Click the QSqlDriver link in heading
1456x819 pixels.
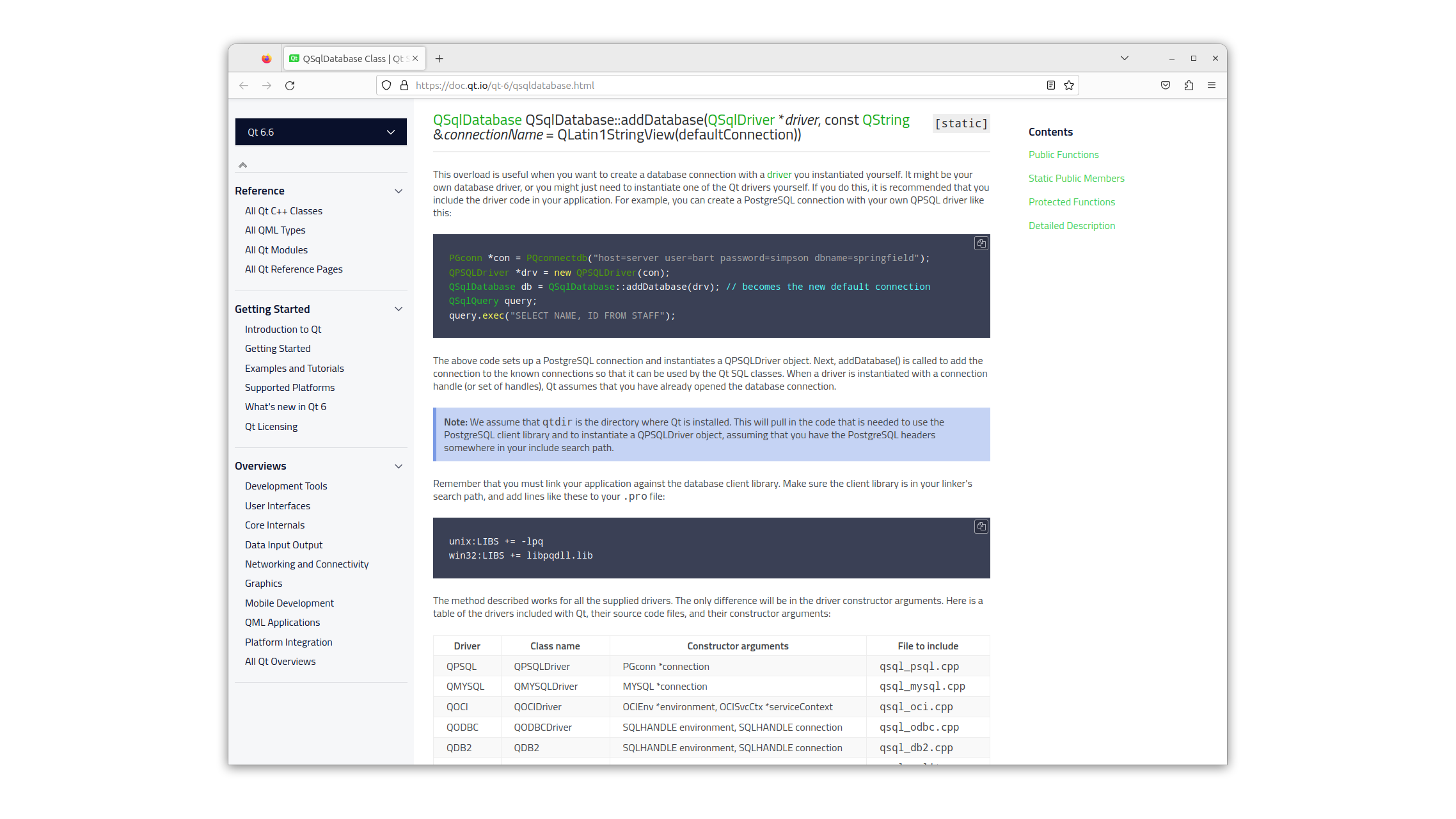click(x=741, y=120)
